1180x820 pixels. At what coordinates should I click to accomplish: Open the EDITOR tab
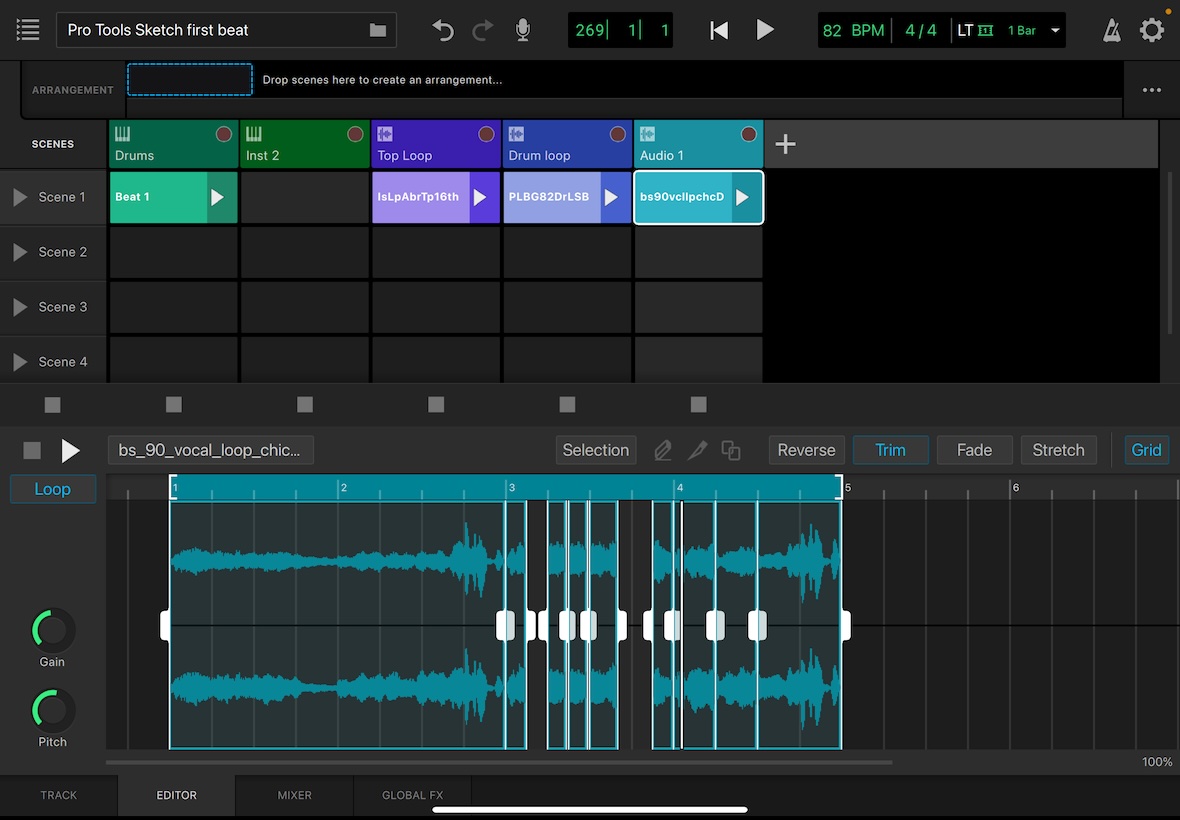[x=177, y=795]
